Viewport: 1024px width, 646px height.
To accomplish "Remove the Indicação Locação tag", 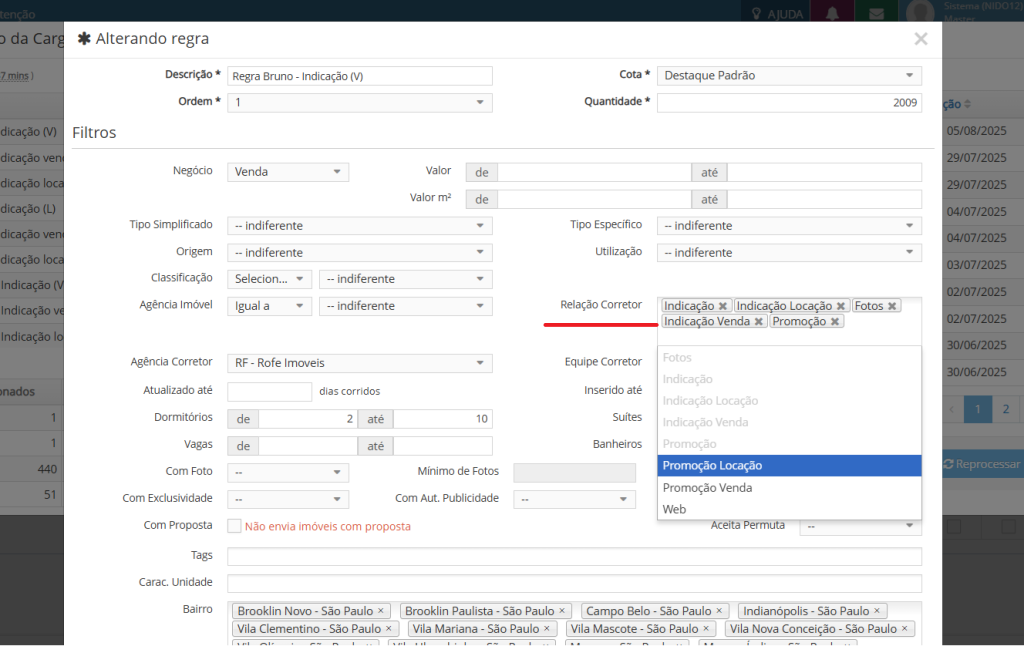I will pos(841,306).
